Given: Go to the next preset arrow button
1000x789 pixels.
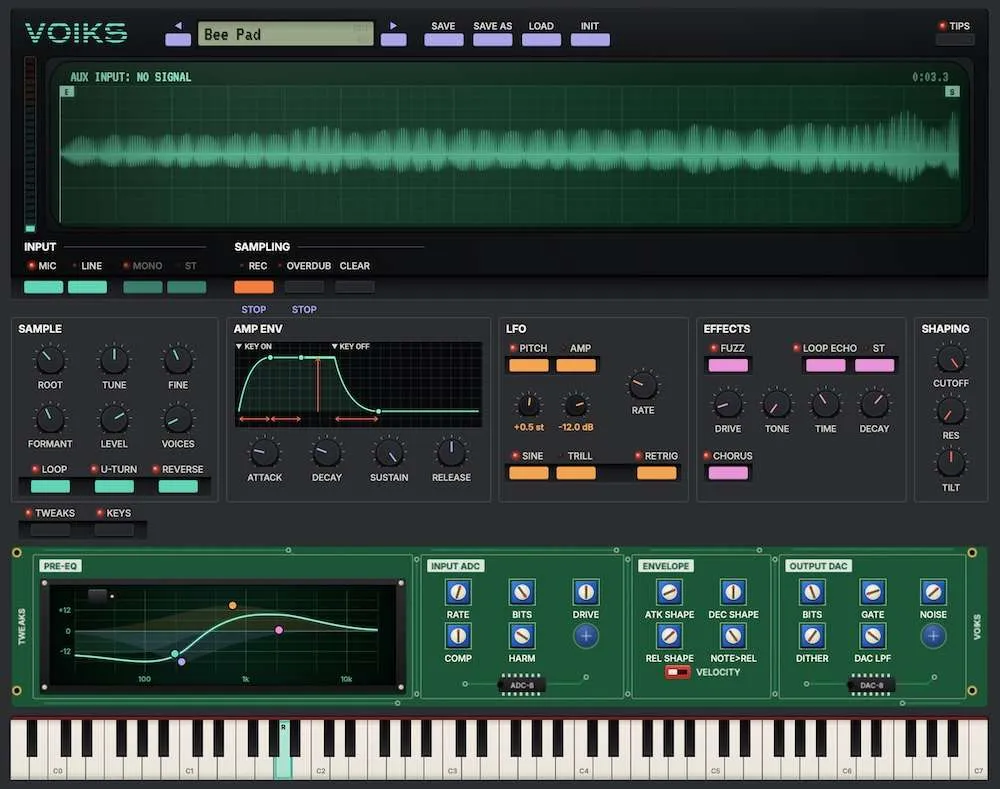Looking at the screenshot, I should point(393,40).
